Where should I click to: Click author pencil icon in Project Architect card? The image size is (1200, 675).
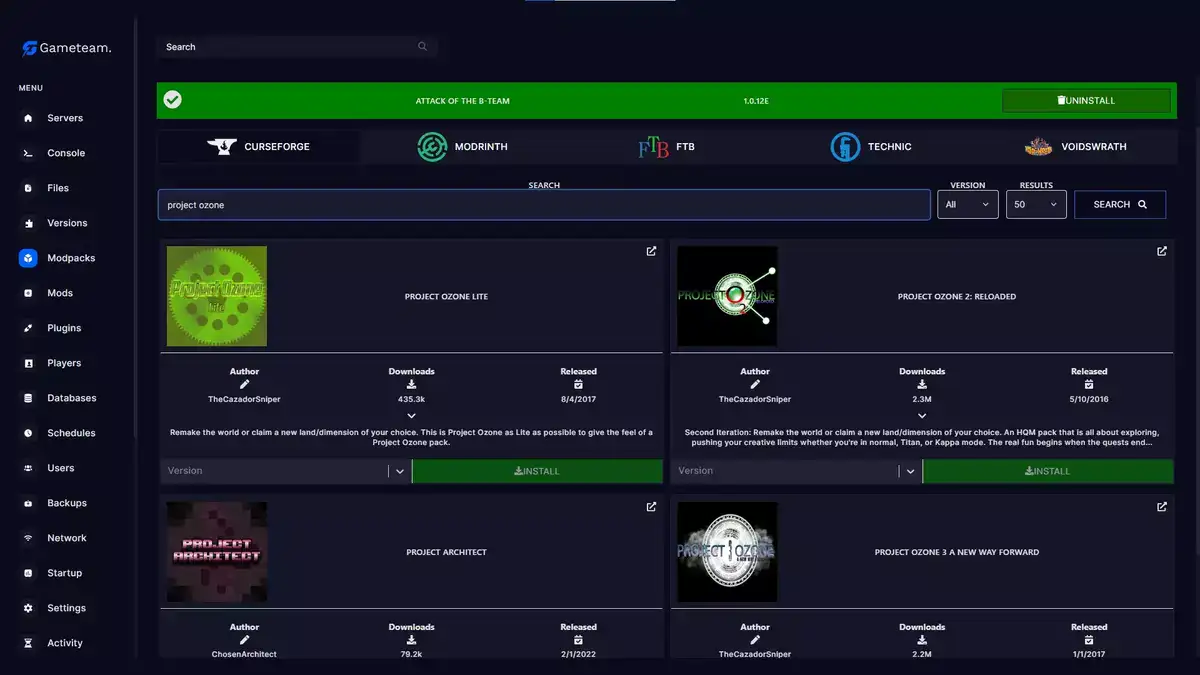(x=244, y=641)
